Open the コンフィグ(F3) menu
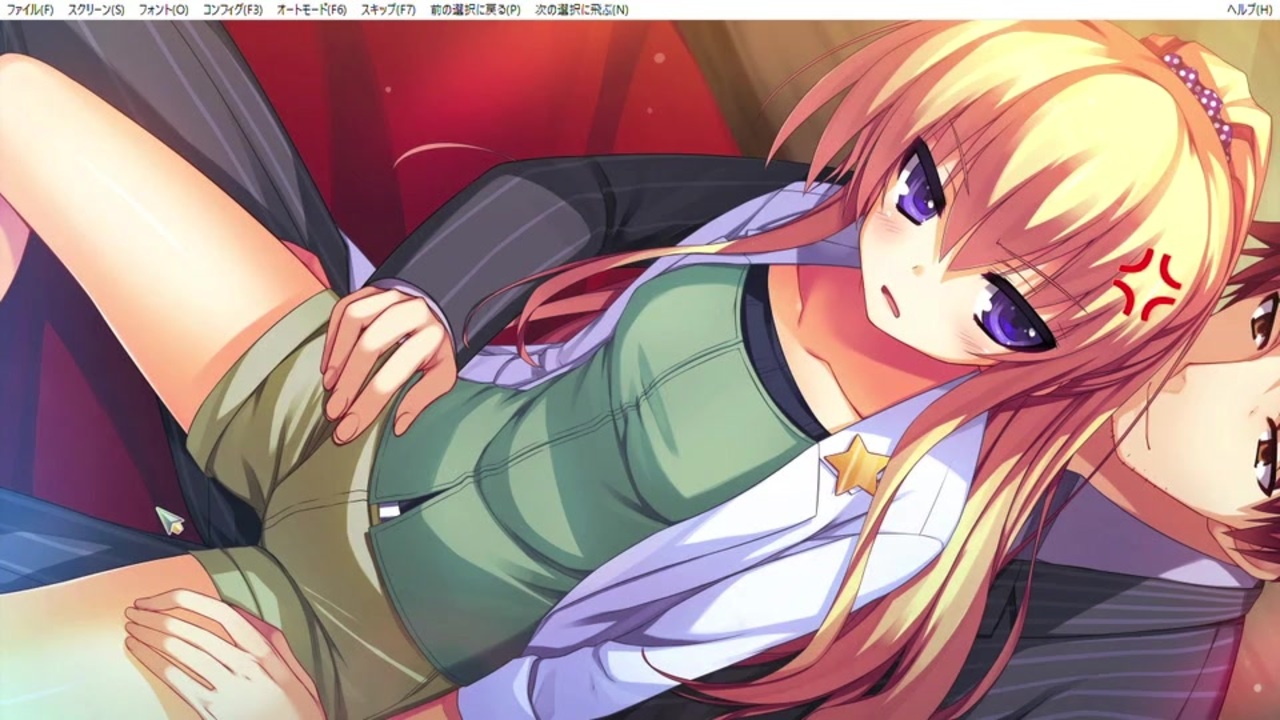 232,10
